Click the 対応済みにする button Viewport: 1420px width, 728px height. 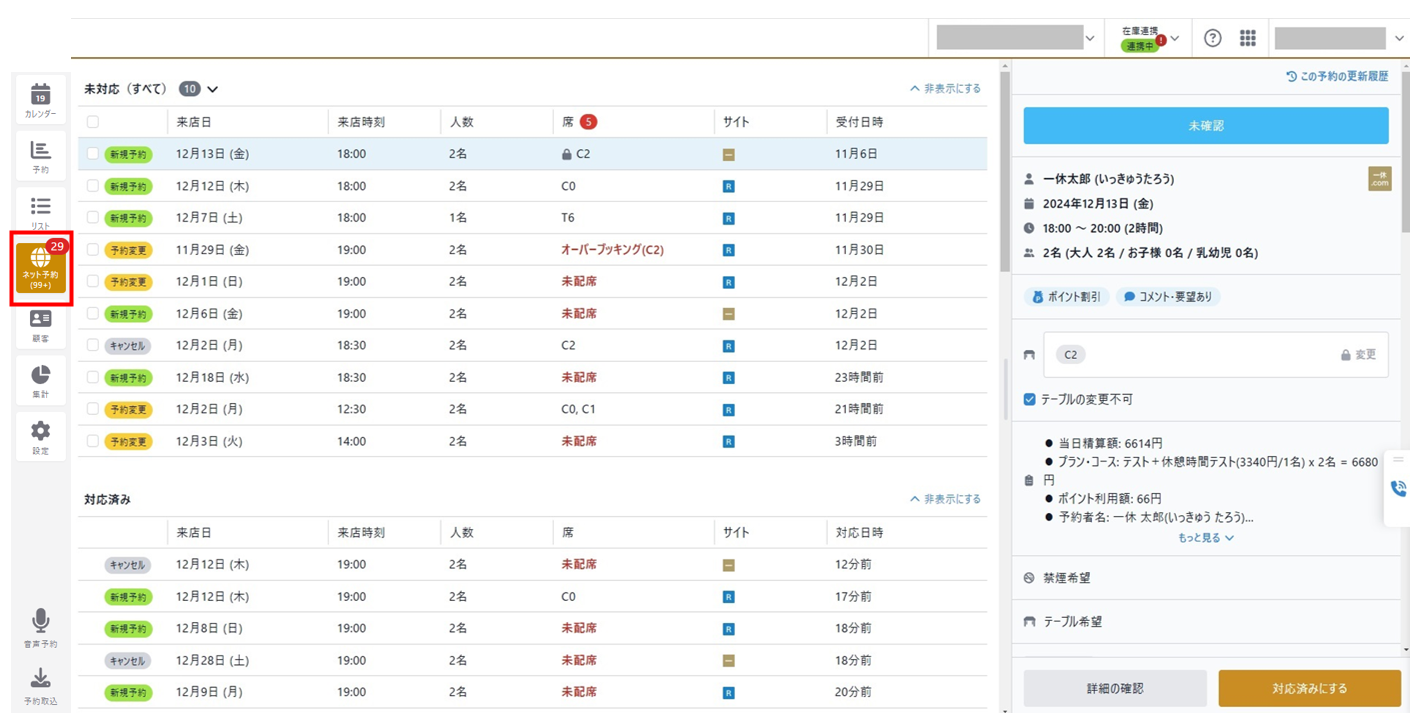click(1309, 688)
